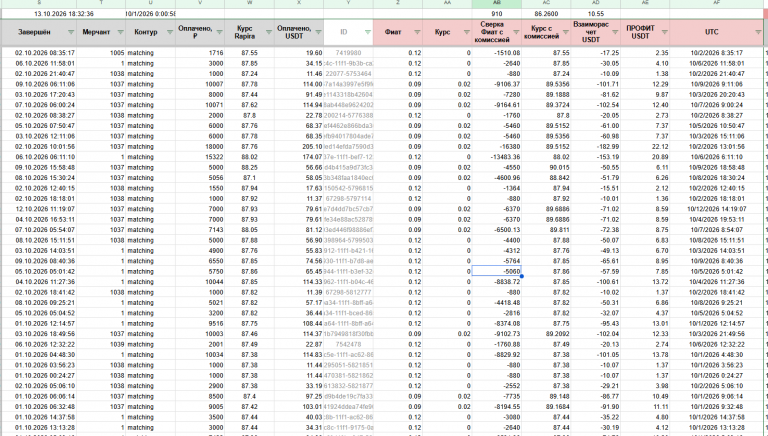Open the filter for Взаиморасчет USDT column
The height and width of the screenshot is (436, 768).
click(x=615, y=32)
